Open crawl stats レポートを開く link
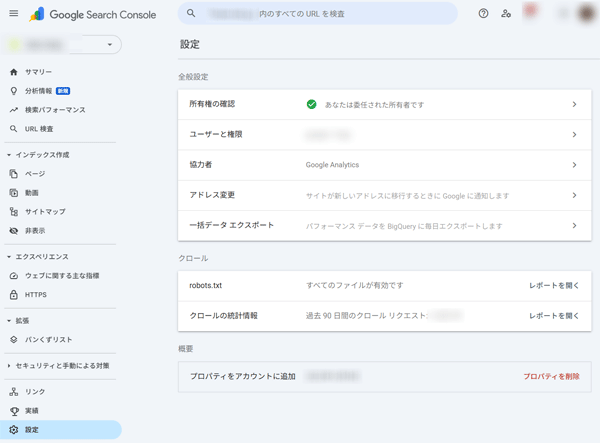This screenshot has width=600, height=443. pyautogui.click(x=553, y=316)
